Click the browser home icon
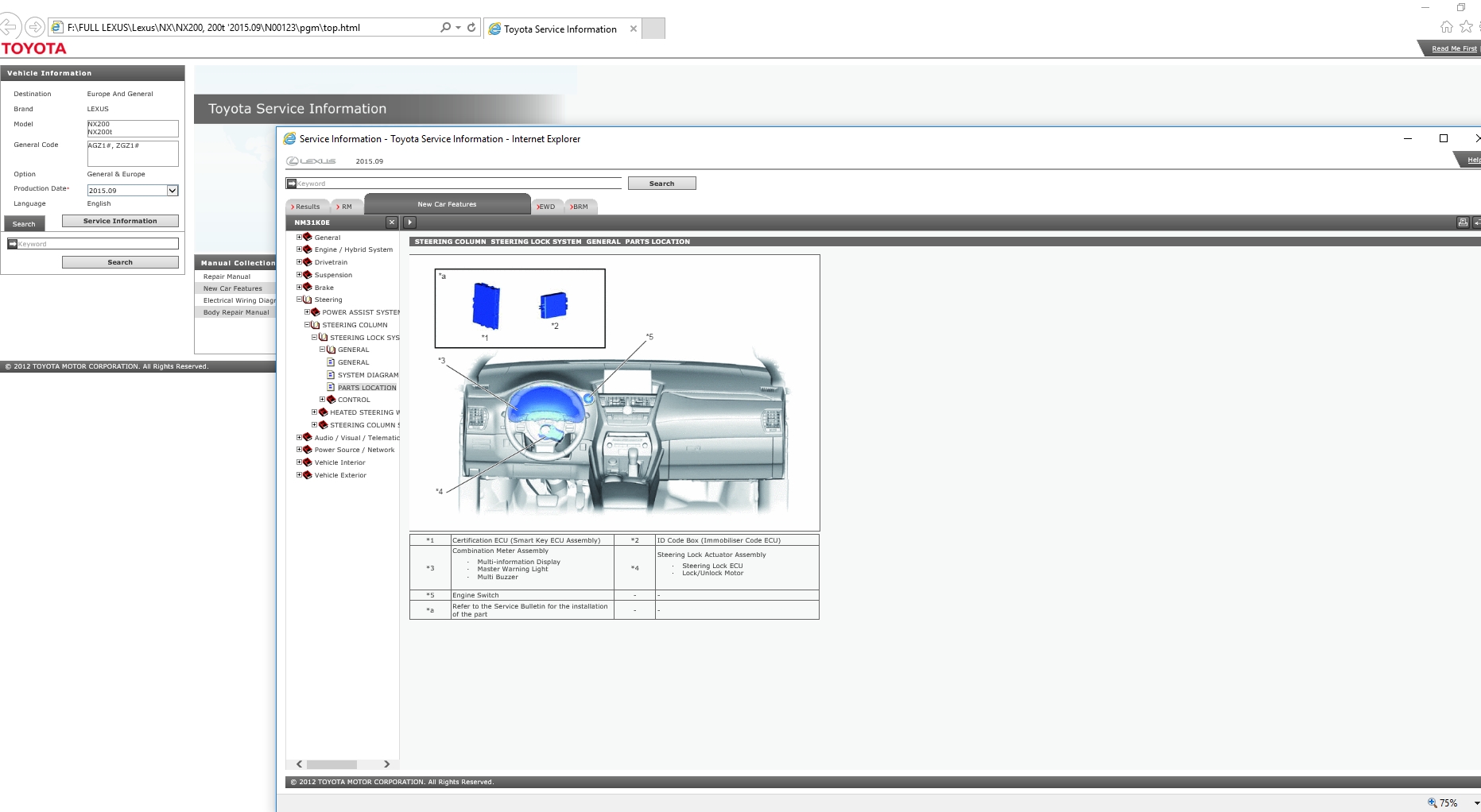This screenshot has width=1481, height=812. 1446,27
